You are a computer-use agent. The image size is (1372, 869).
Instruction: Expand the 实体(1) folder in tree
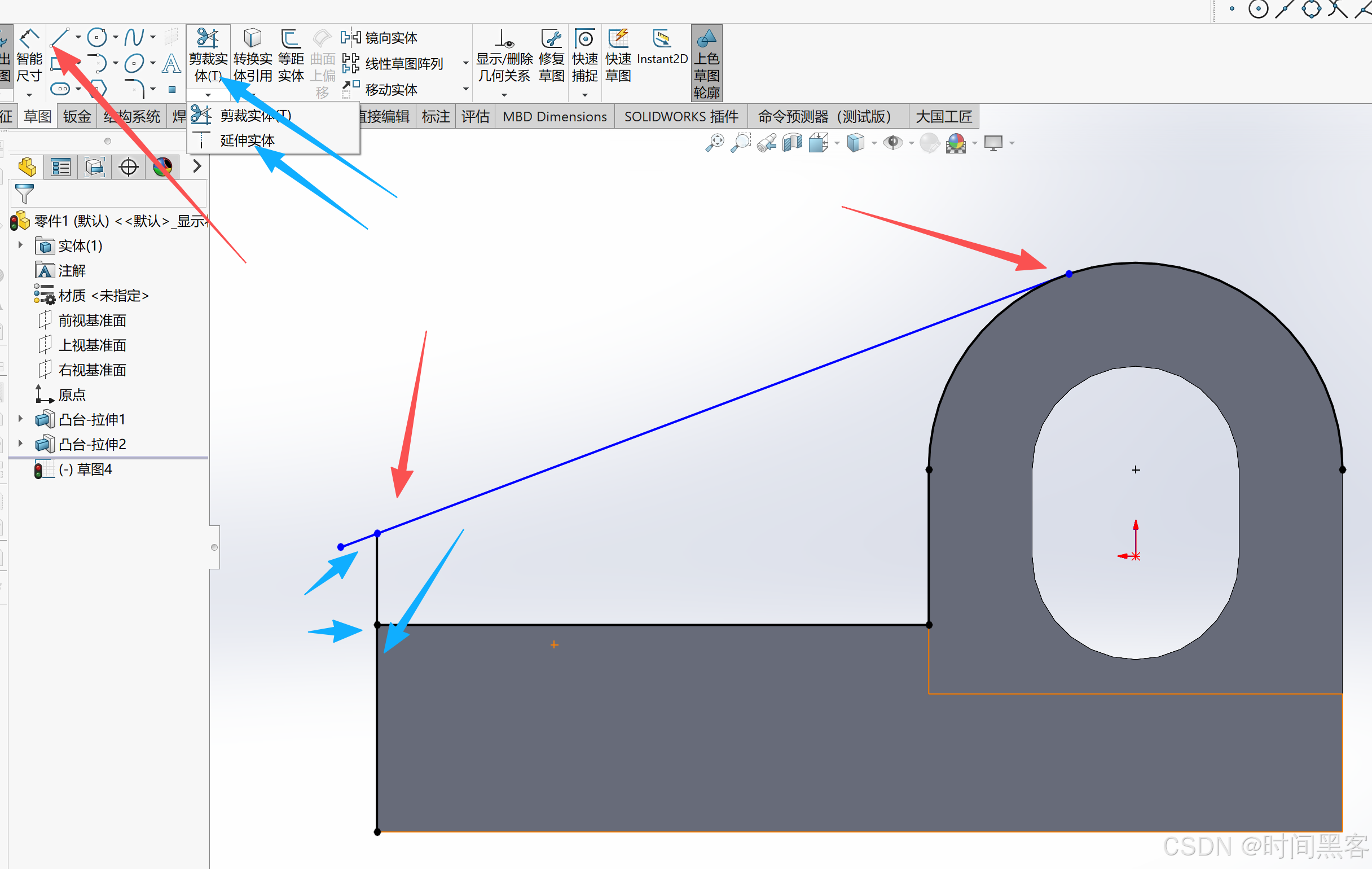point(20,245)
